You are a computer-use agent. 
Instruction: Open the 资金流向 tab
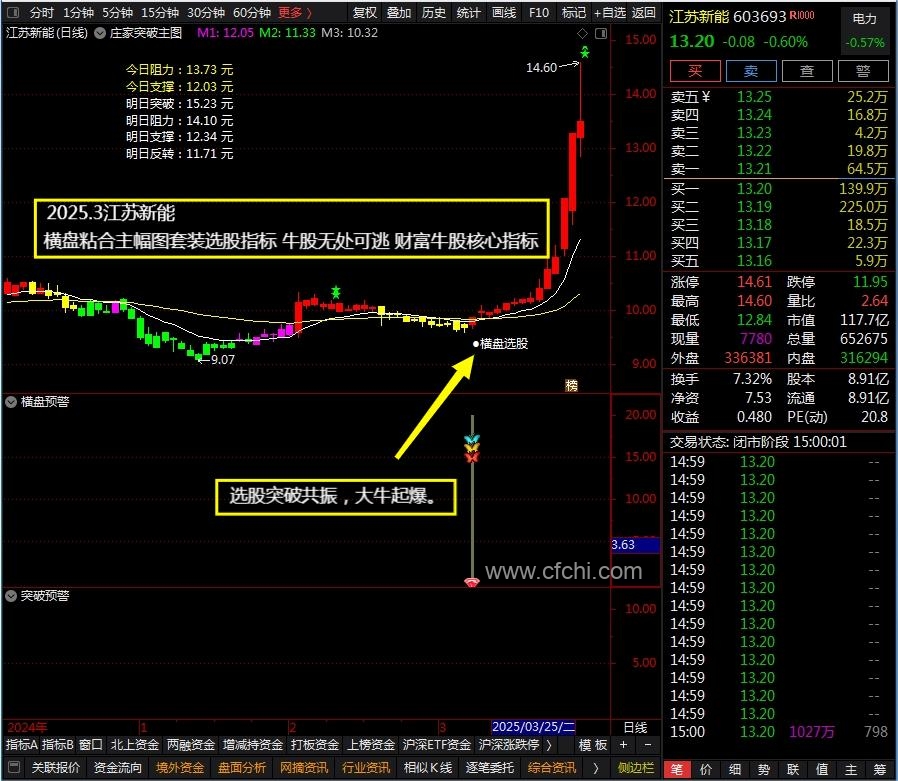click(x=117, y=767)
